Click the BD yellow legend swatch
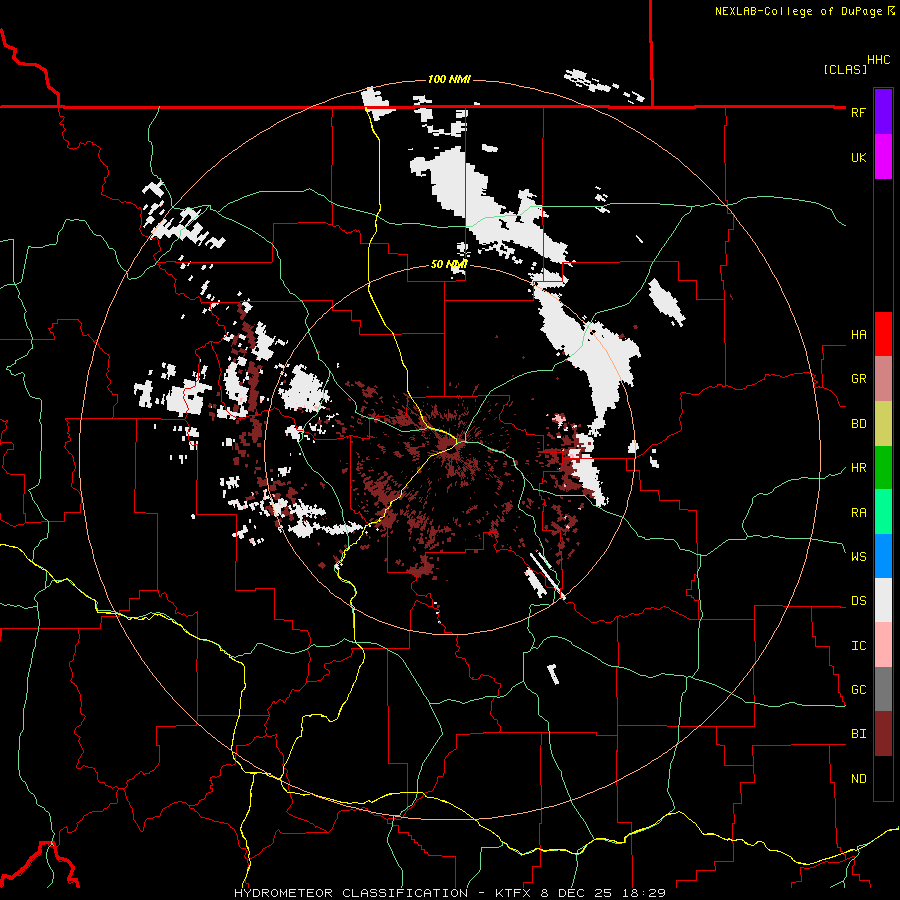This screenshot has height=900, width=900. [x=883, y=423]
